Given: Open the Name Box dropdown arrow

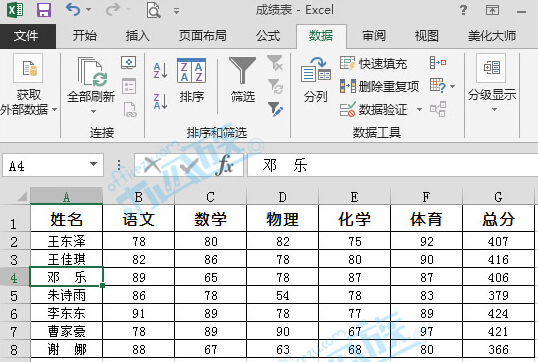Looking at the screenshot, I should click(x=93, y=164).
